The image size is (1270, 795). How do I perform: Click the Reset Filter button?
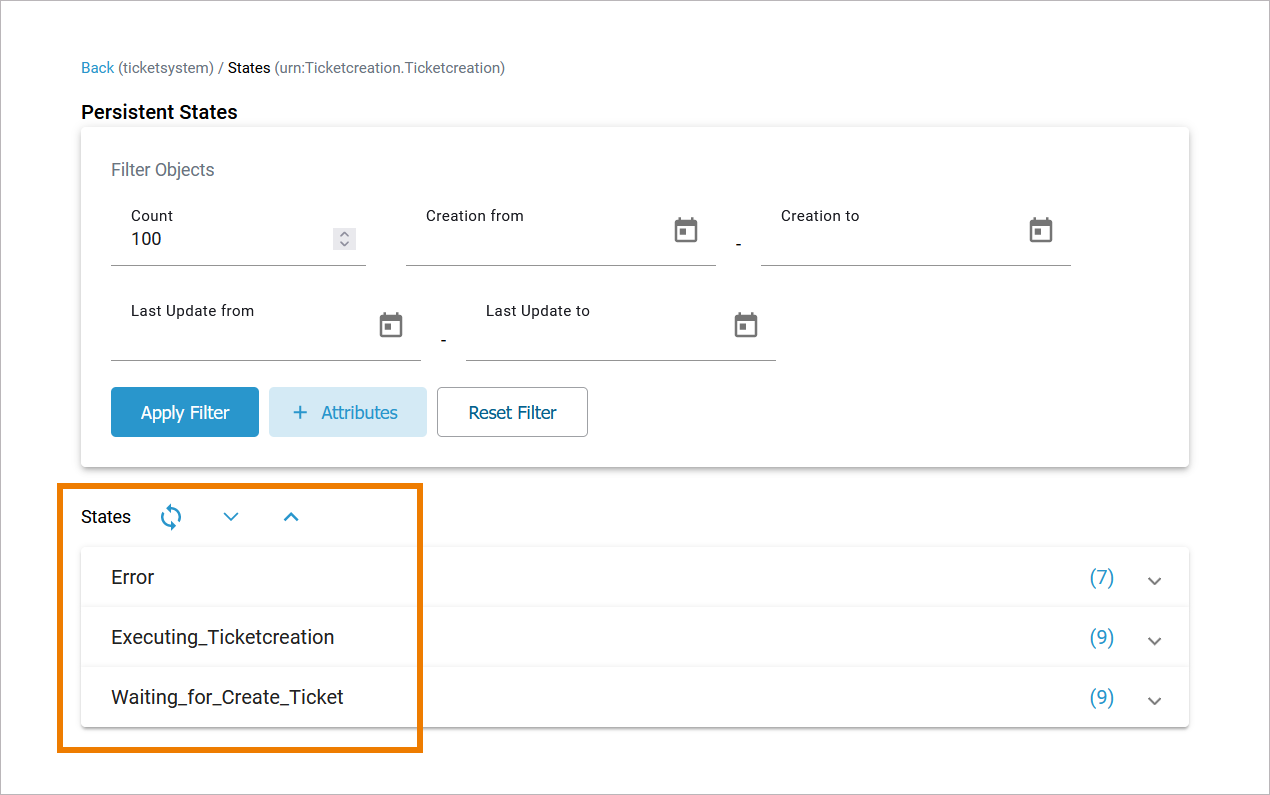512,412
